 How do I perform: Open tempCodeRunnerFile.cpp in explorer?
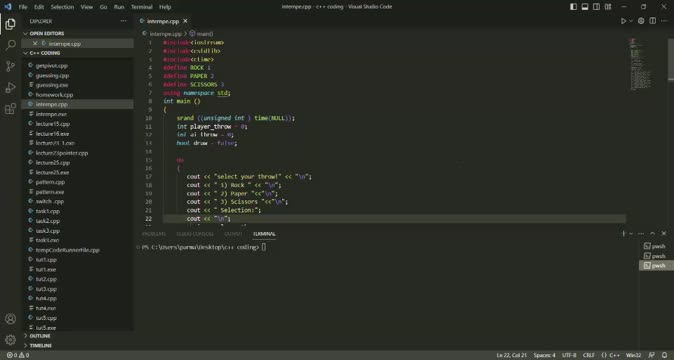pos(67,250)
